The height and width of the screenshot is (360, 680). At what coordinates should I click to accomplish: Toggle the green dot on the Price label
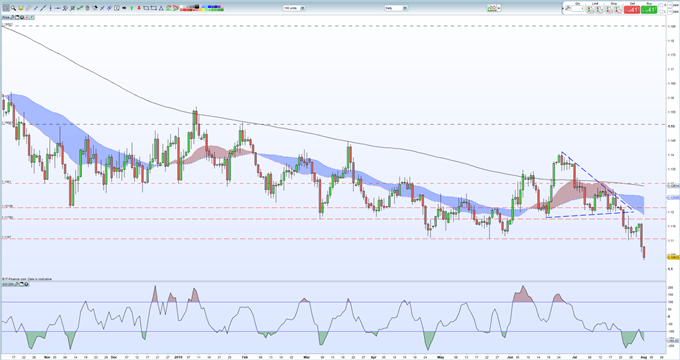(x=32, y=17)
